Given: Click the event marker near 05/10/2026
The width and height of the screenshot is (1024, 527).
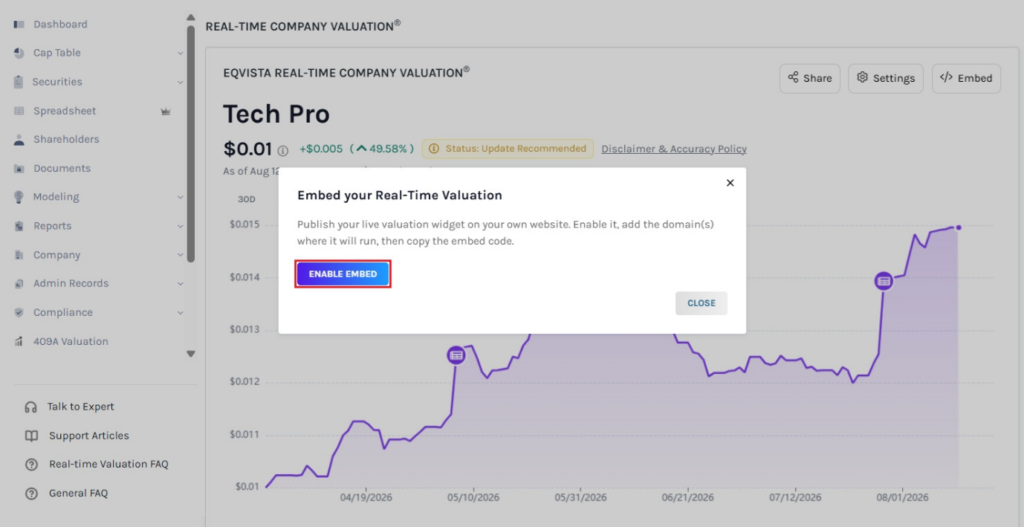Looking at the screenshot, I should point(456,355).
